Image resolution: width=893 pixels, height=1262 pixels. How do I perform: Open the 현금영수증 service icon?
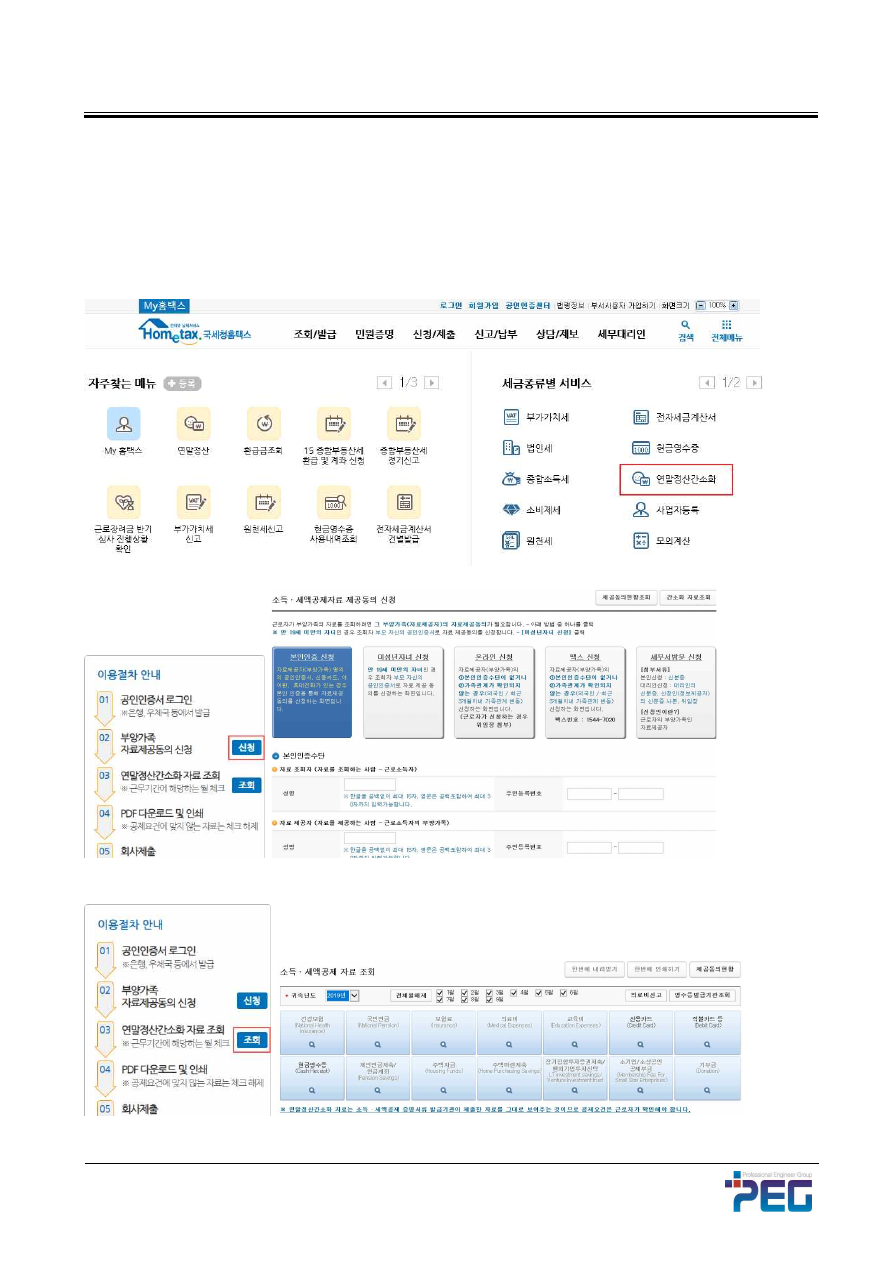pos(641,448)
